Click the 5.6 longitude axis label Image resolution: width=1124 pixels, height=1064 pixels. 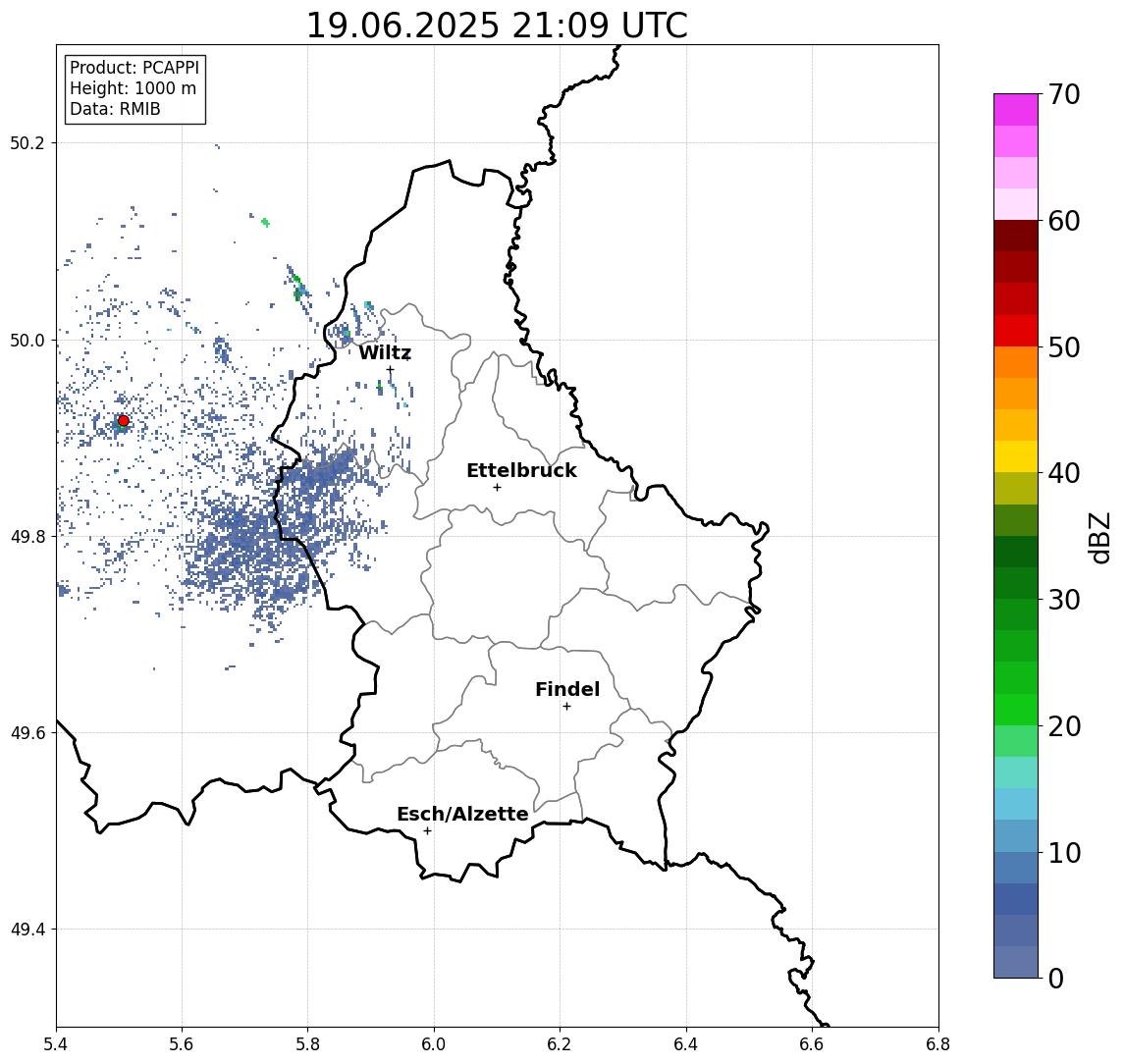pyautogui.click(x=182, y=1044)
